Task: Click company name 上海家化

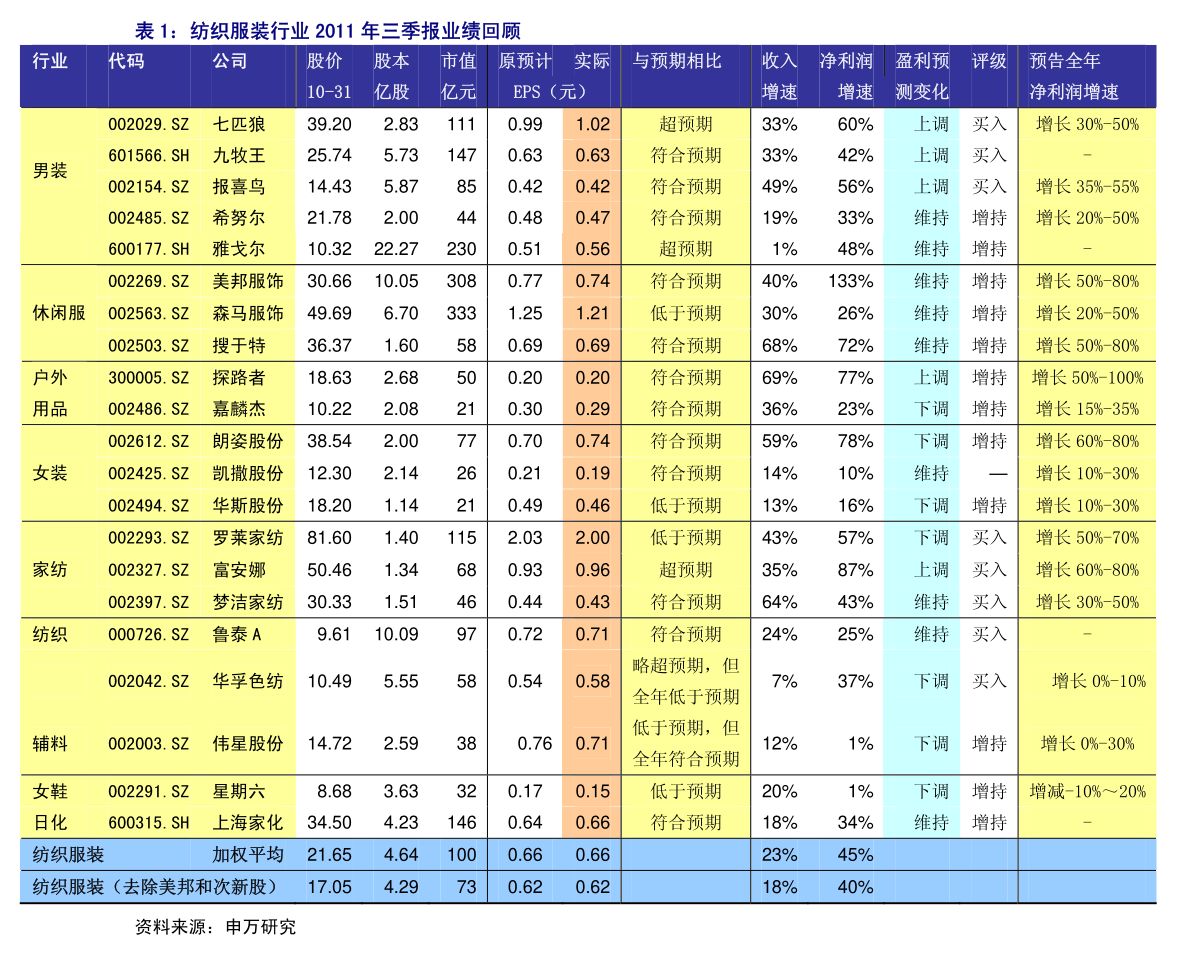Action: [x=248, y=823]
